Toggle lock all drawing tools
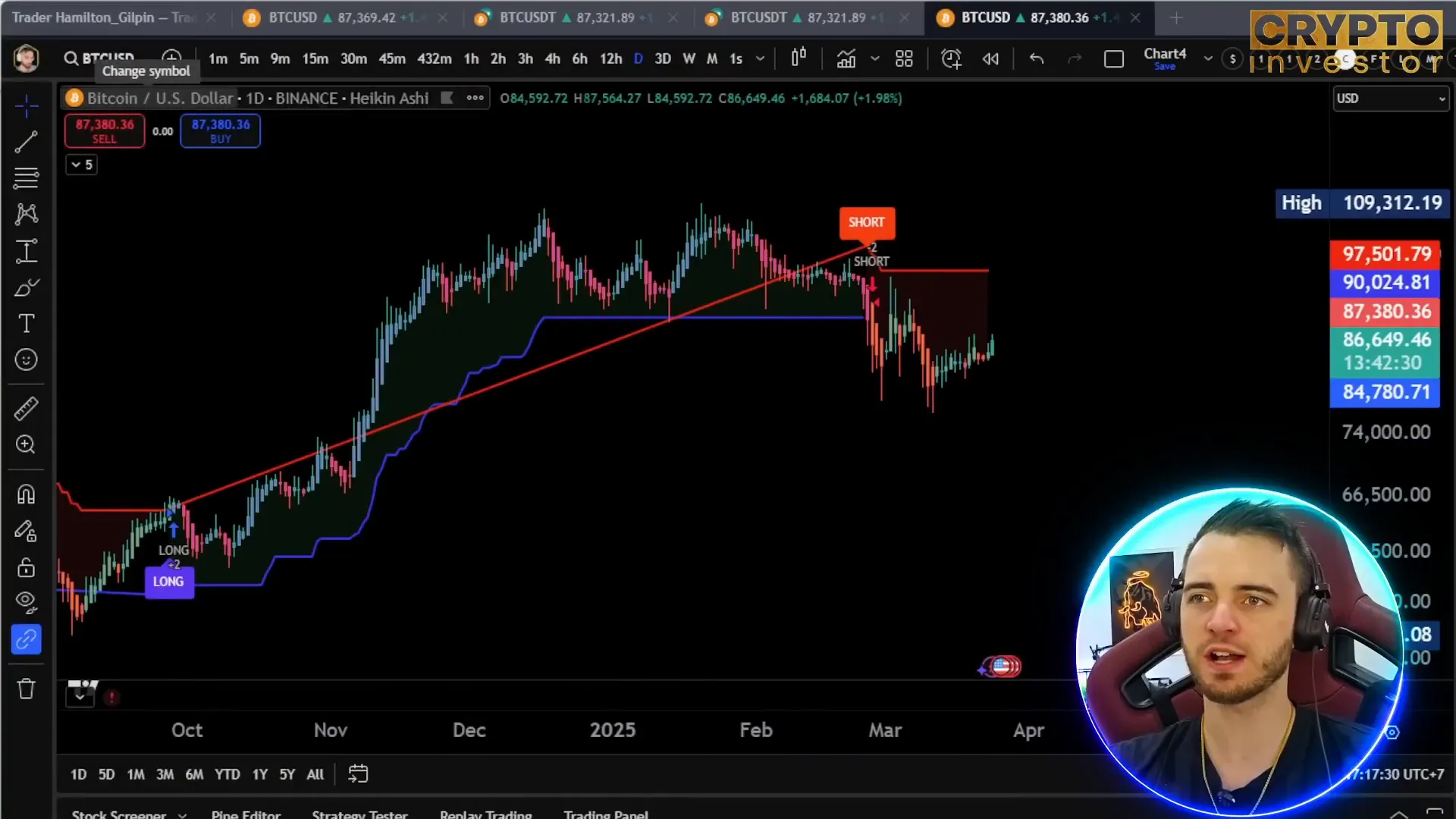This screenshot has width=1456, height=819. tap(27, 567)
